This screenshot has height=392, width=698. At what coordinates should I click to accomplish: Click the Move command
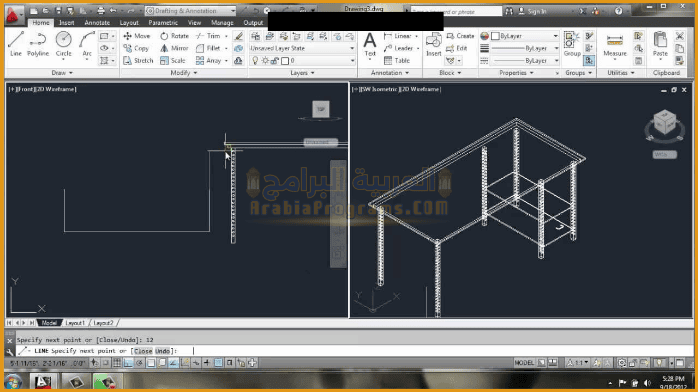click(x=137, y=36)
